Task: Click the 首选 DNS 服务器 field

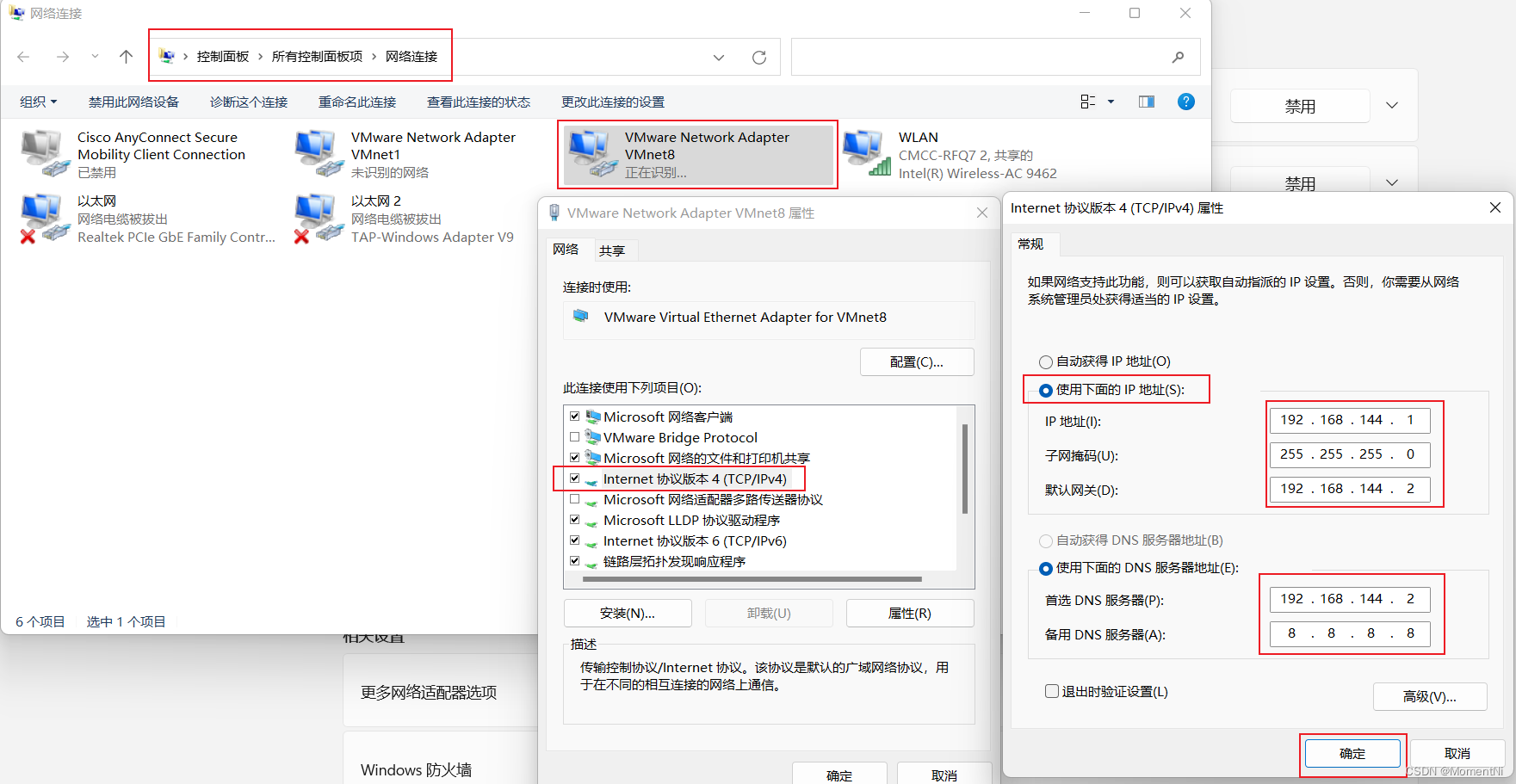Action: tap(1350, 599)
